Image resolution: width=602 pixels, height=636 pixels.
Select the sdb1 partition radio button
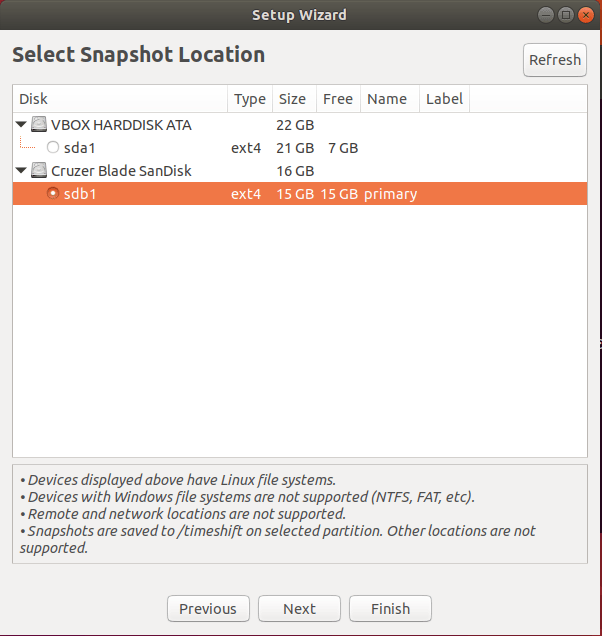pyautogui.click(x=53, y=194)
